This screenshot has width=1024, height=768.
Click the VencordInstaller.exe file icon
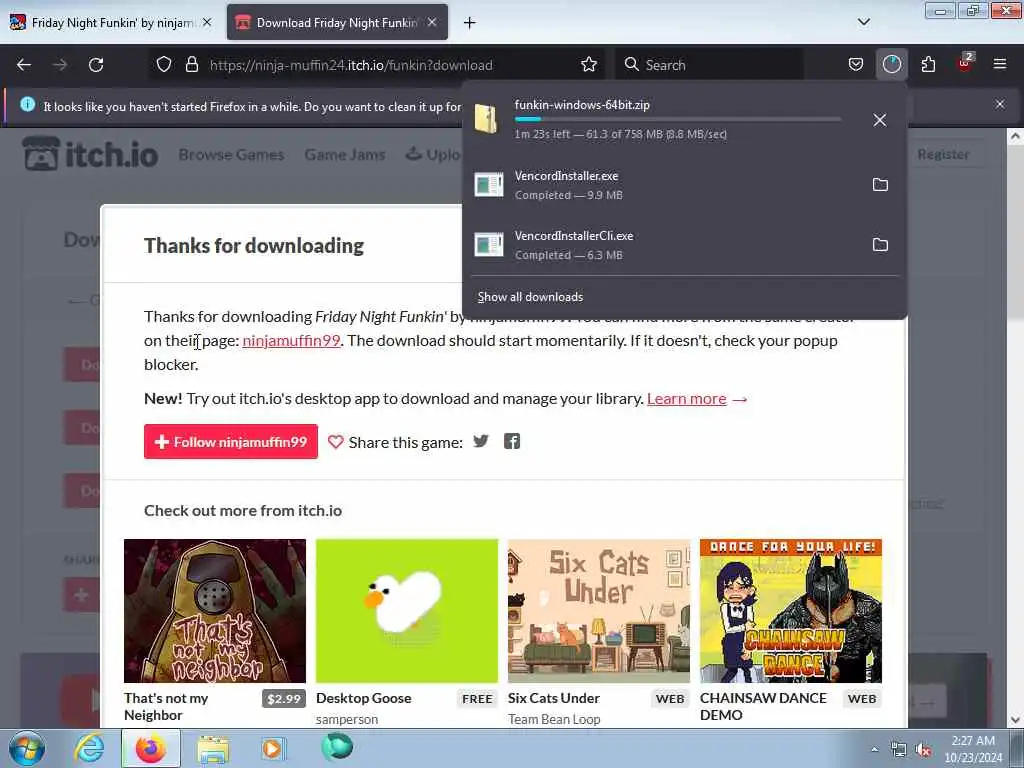point(488,185)
